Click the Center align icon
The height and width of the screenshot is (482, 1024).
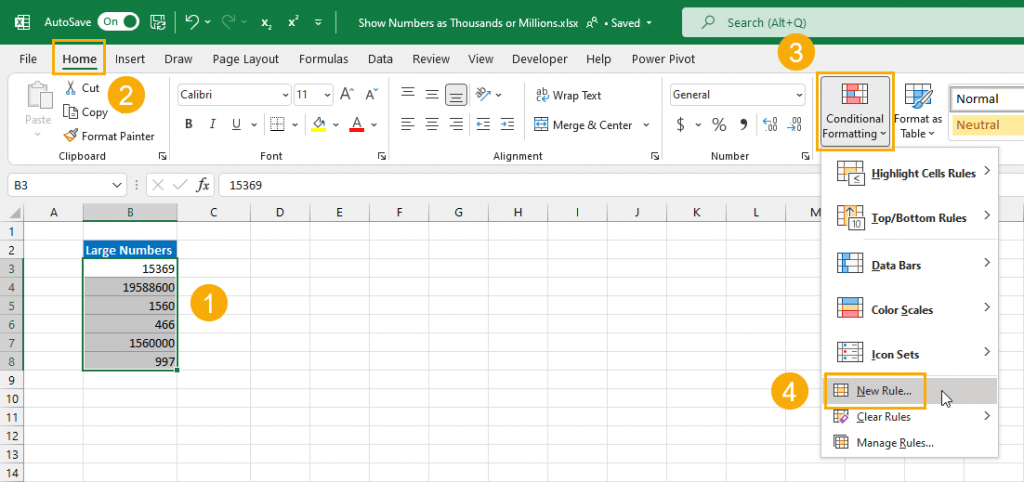[x=432, y=124]
